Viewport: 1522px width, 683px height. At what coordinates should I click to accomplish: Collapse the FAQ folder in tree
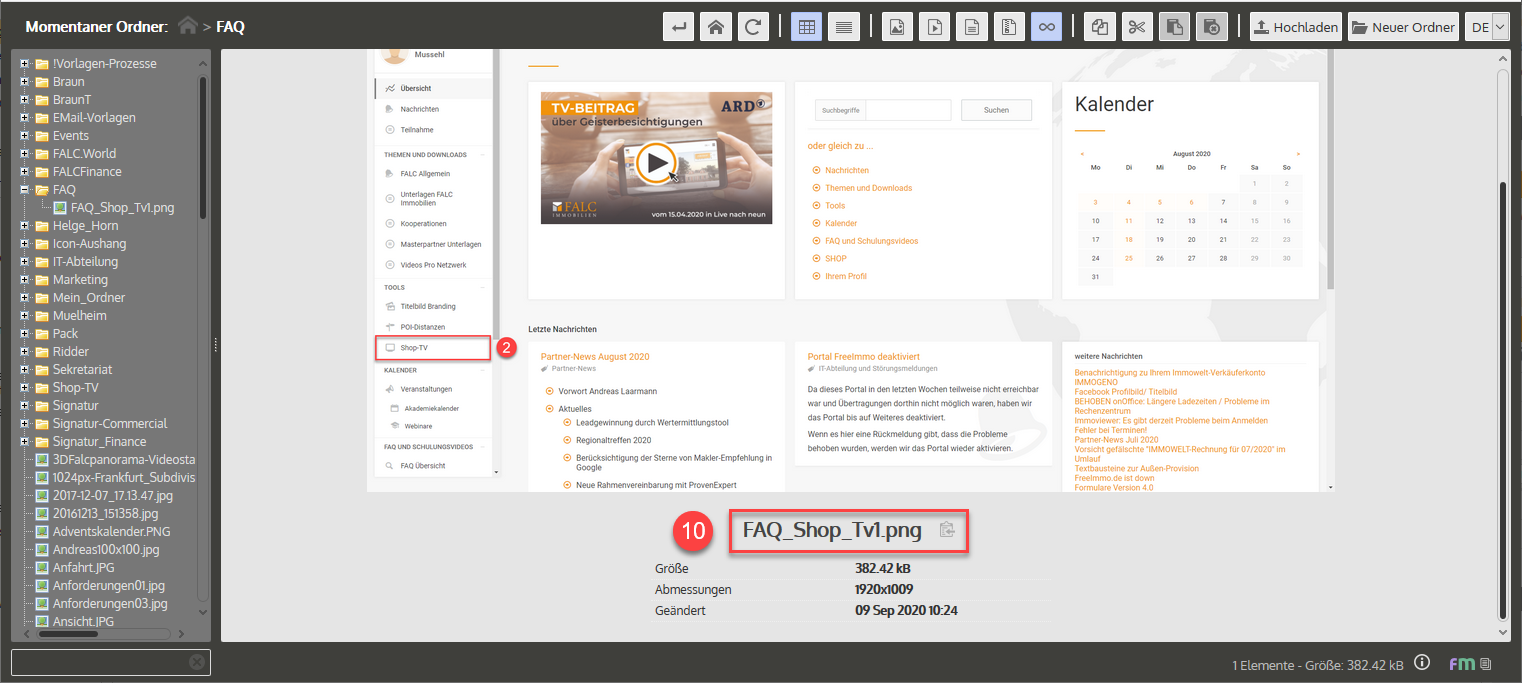coord(24,190)
